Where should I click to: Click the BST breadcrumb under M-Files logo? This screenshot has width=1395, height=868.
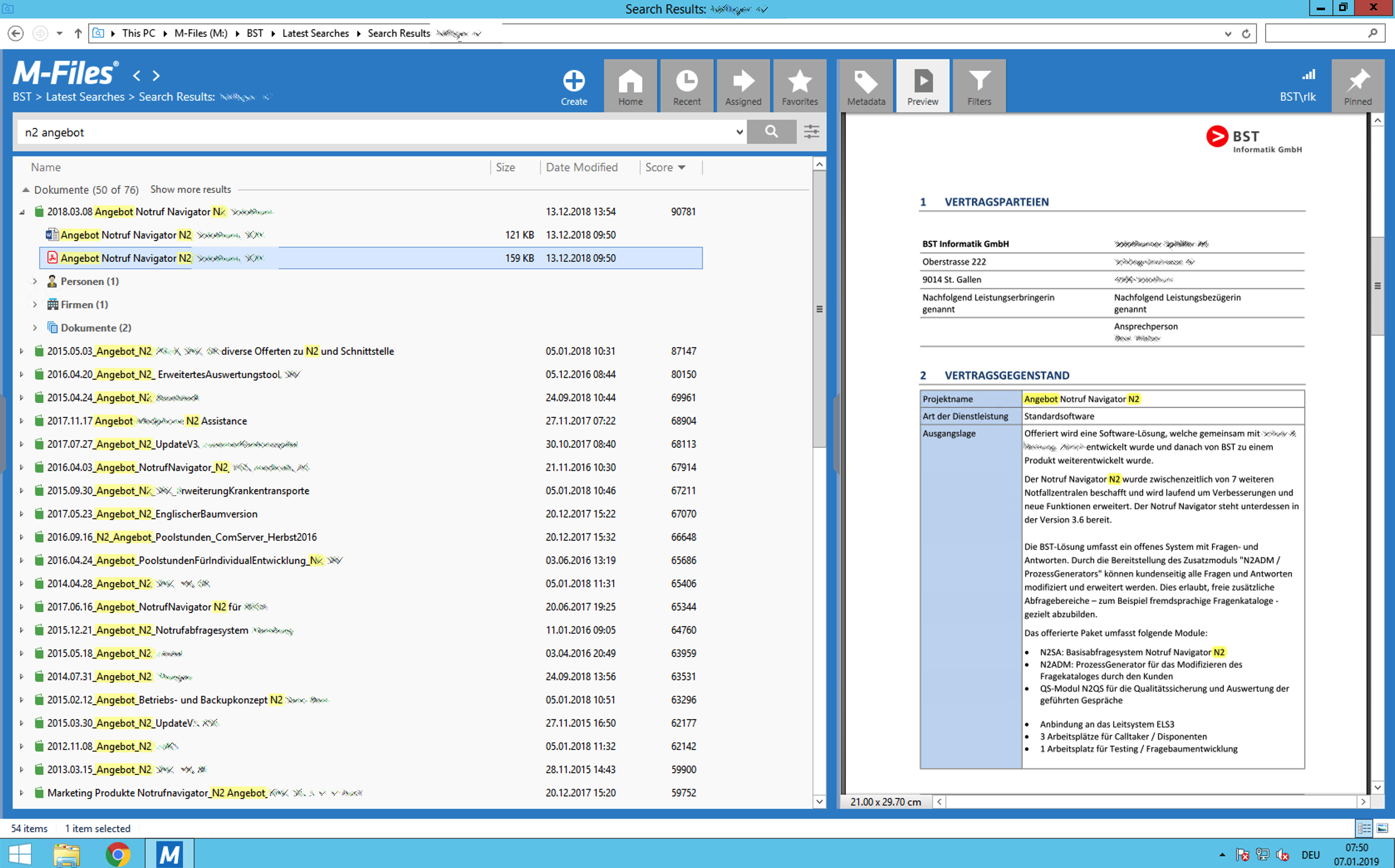[x=22, y=96]
